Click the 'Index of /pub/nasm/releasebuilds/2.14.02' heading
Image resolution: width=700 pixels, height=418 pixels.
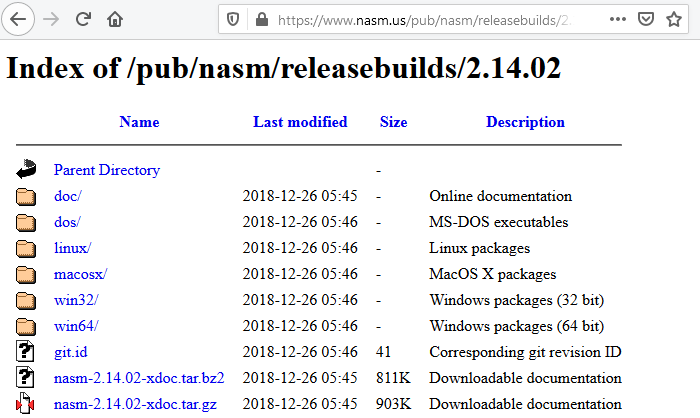point(283,69)
